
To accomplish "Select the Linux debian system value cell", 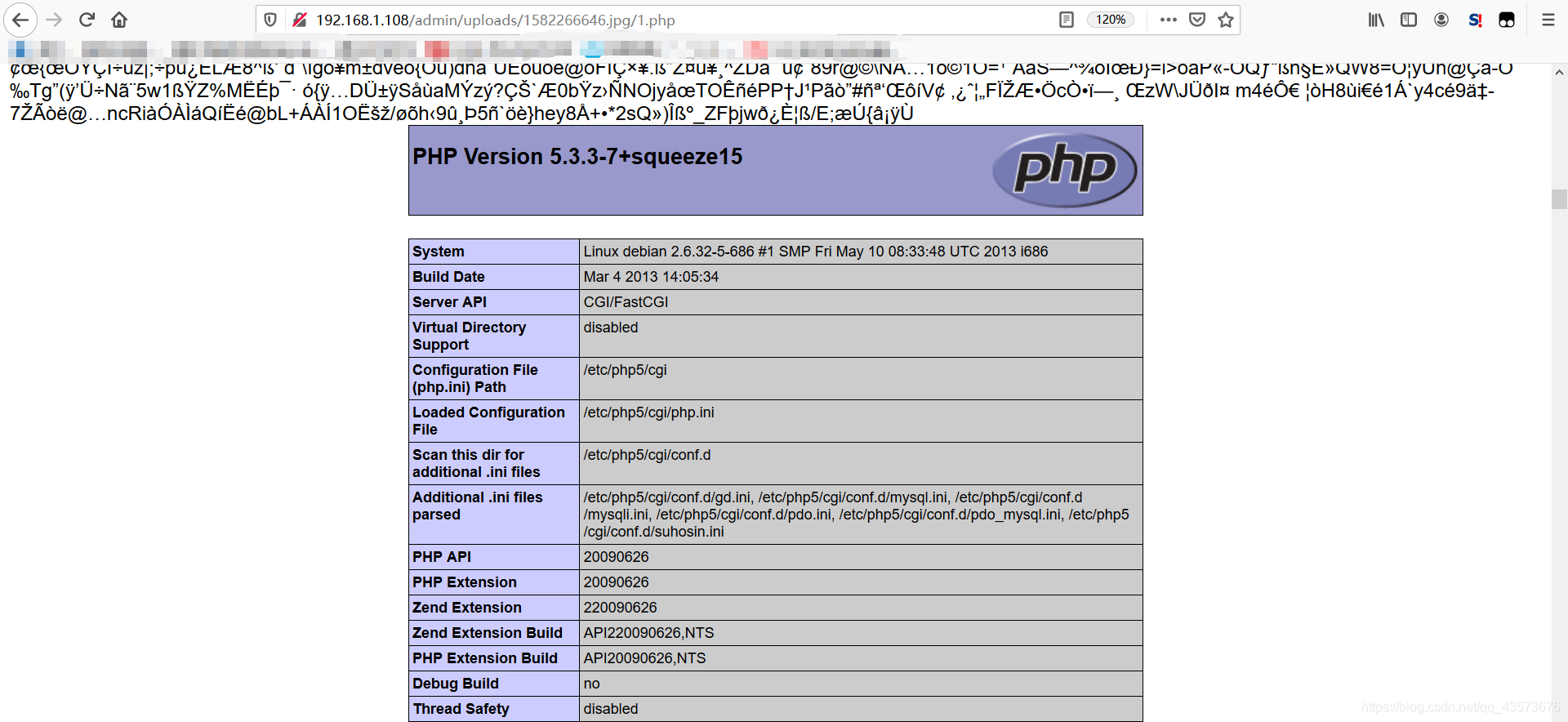I will tap(861, 252).
